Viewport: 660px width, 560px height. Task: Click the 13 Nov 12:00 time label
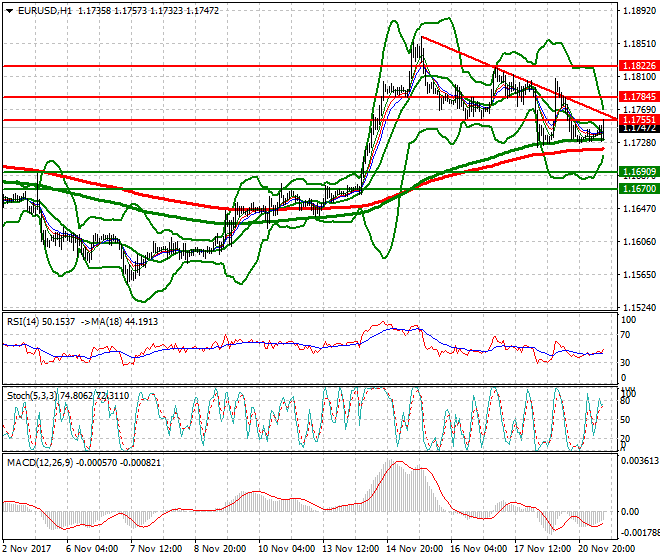[351, 549]
